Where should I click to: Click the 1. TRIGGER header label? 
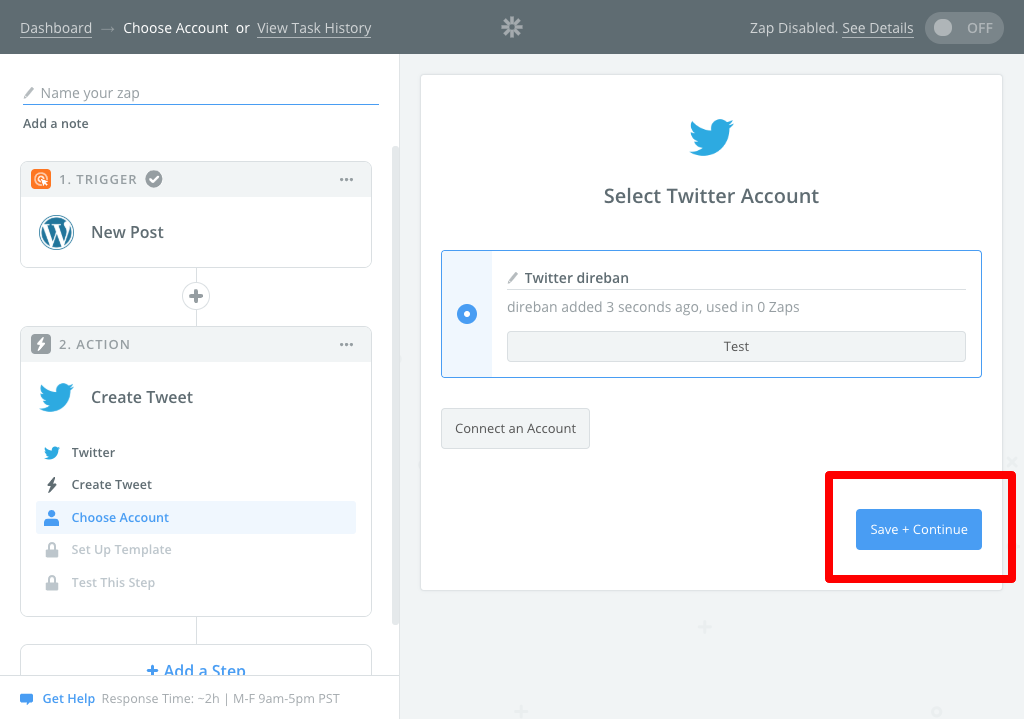pos(98,180)
